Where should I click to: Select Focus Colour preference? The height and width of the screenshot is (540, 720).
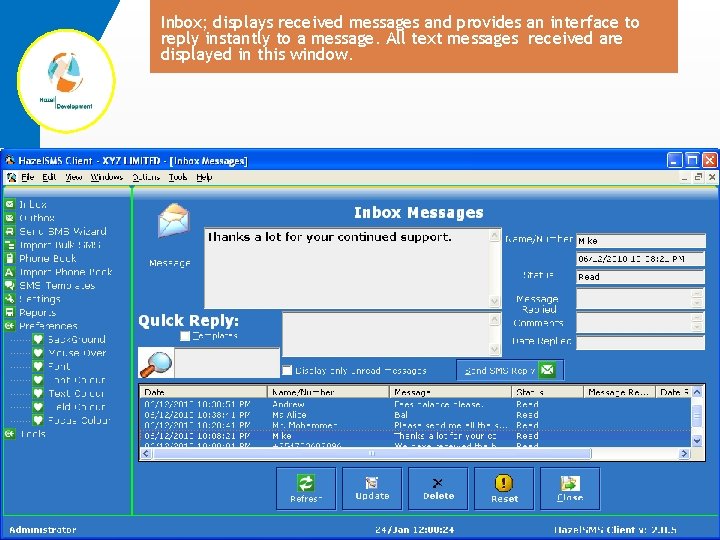(79, 420)
